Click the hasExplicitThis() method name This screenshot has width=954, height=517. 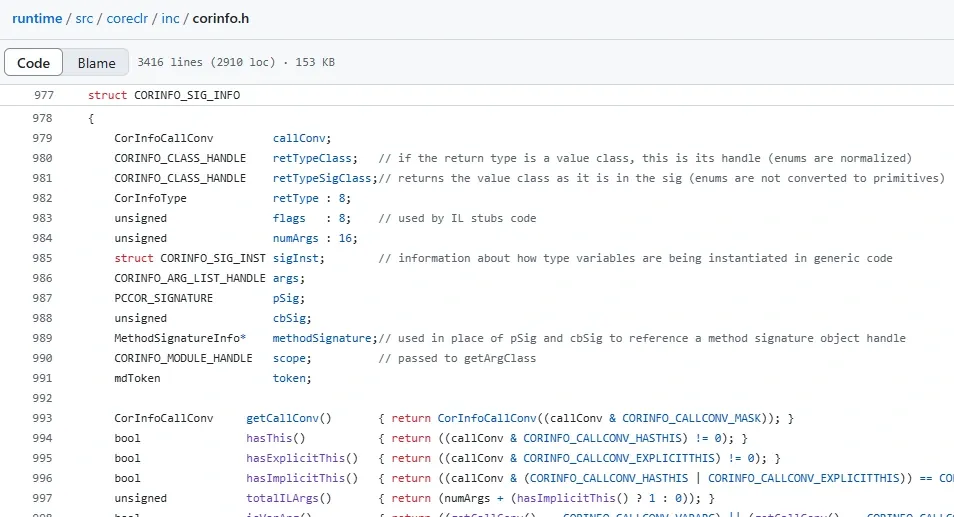coord(302,459)
